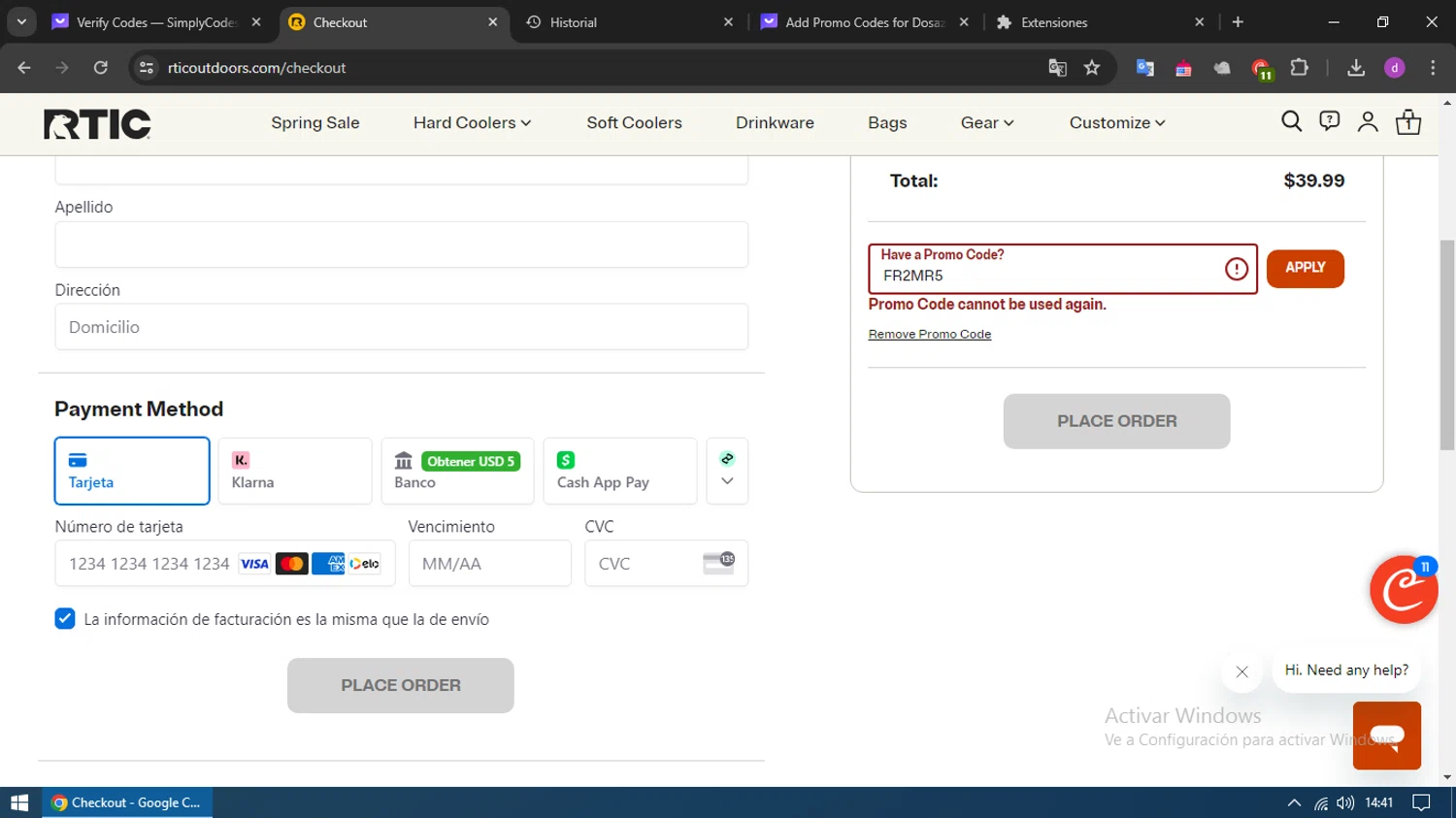Click the page vertical scrollbar thumb
Image resolution: width=1456 pixels, height=818 pixels.
pyautogui.click(x=1447, y=344)
